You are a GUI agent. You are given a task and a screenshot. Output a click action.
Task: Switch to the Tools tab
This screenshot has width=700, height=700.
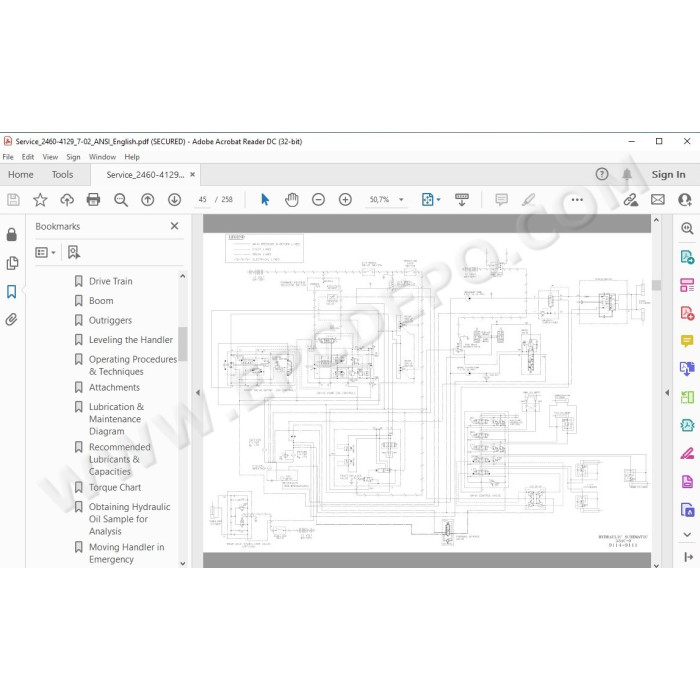pos(62,175)
